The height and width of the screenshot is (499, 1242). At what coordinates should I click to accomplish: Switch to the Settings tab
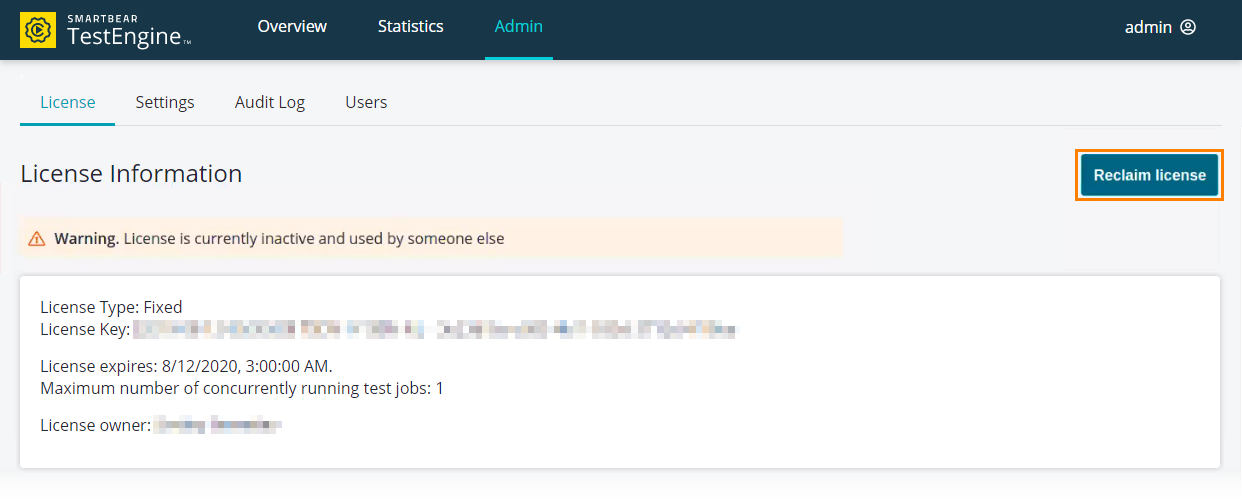point(165,102)
